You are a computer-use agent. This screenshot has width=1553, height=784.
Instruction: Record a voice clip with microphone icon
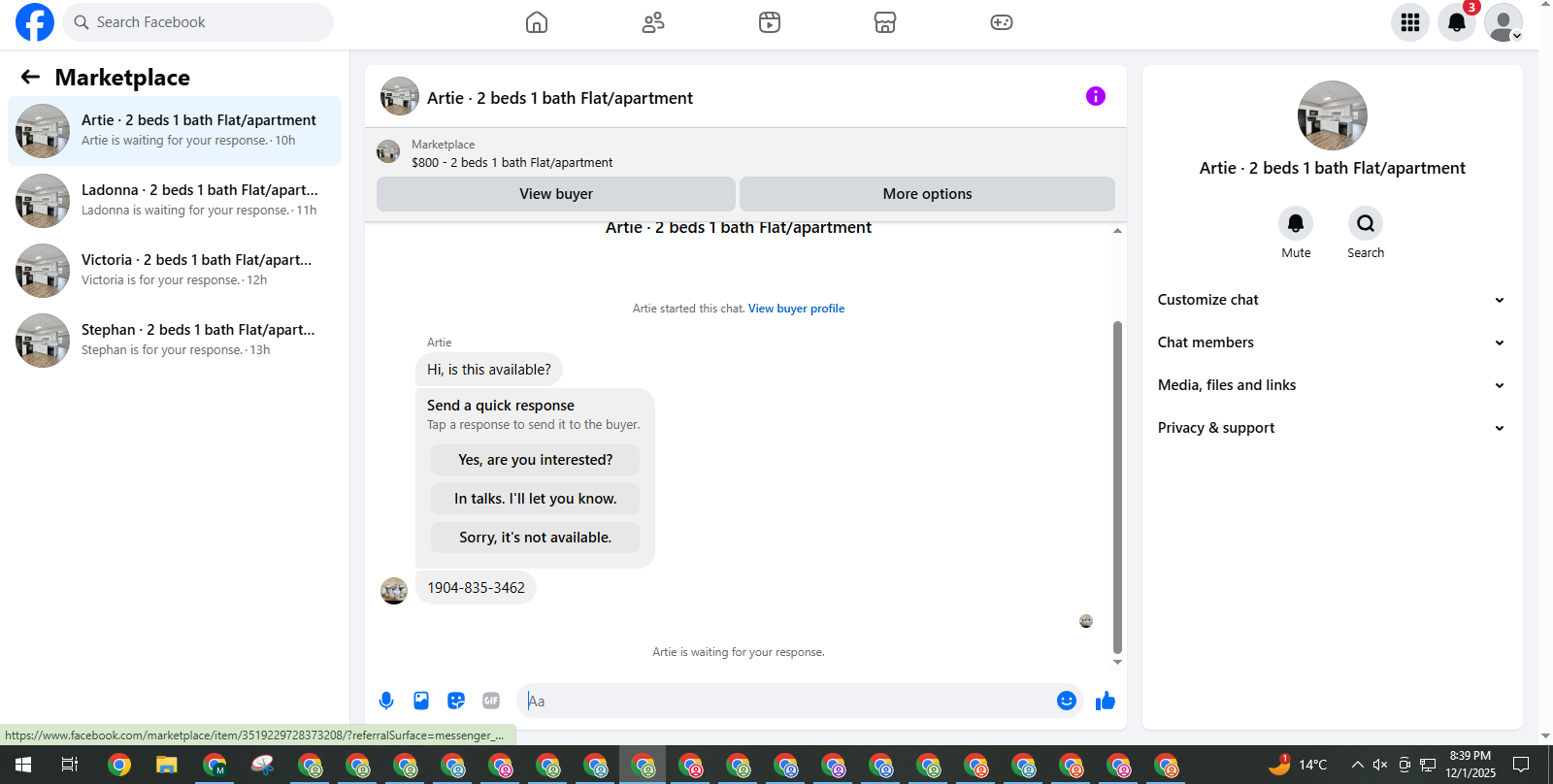pyautogui.click(x=386, y=701)
